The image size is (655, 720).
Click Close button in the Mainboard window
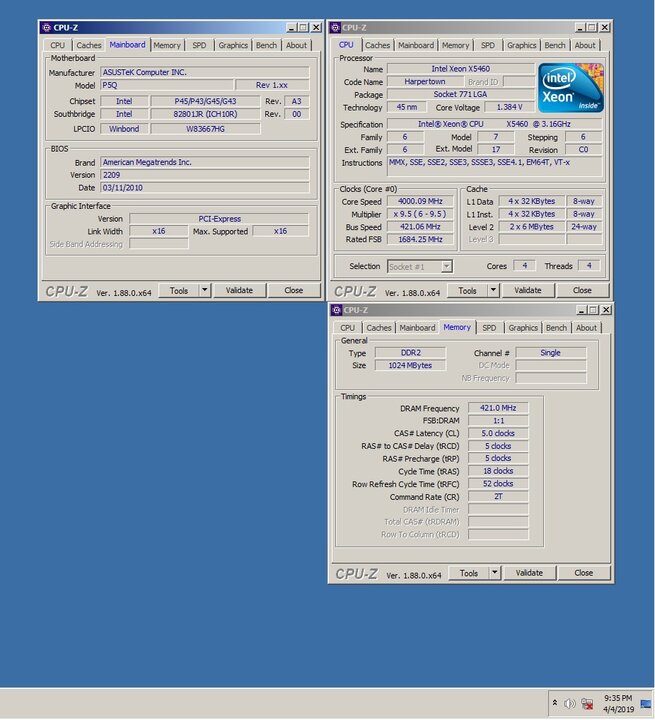[x=294, y=291]
